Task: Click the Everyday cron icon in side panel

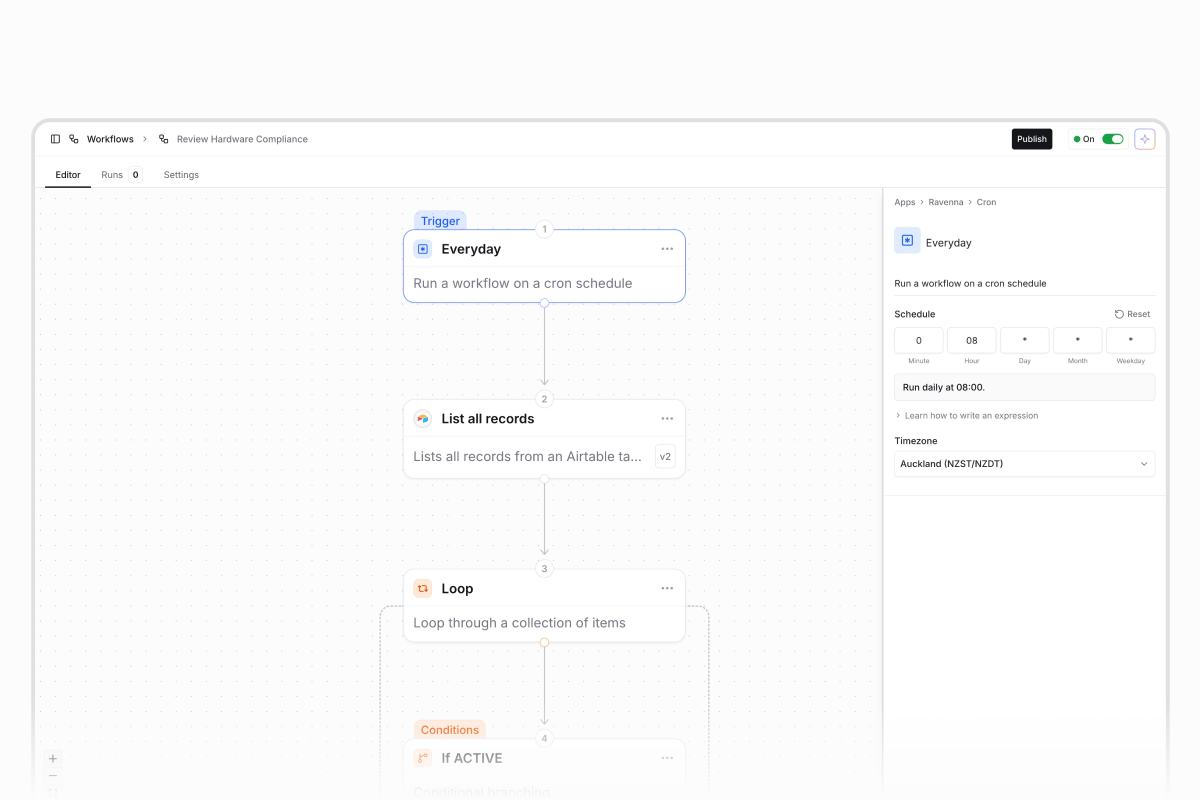Action: [x=907, y=240]
